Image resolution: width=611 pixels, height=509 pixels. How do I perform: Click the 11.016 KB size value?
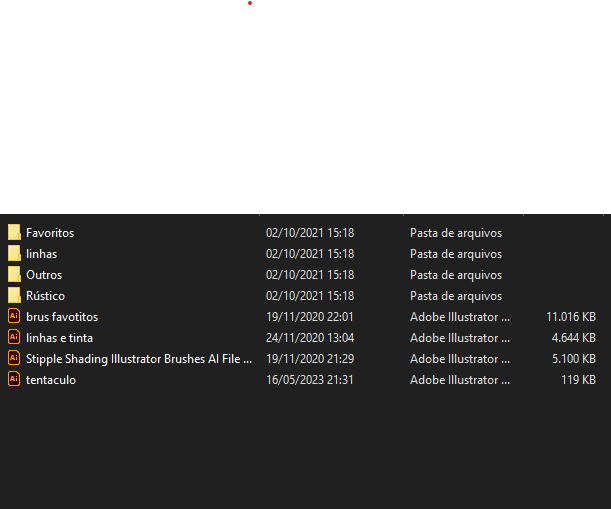[x=571, y=317]
